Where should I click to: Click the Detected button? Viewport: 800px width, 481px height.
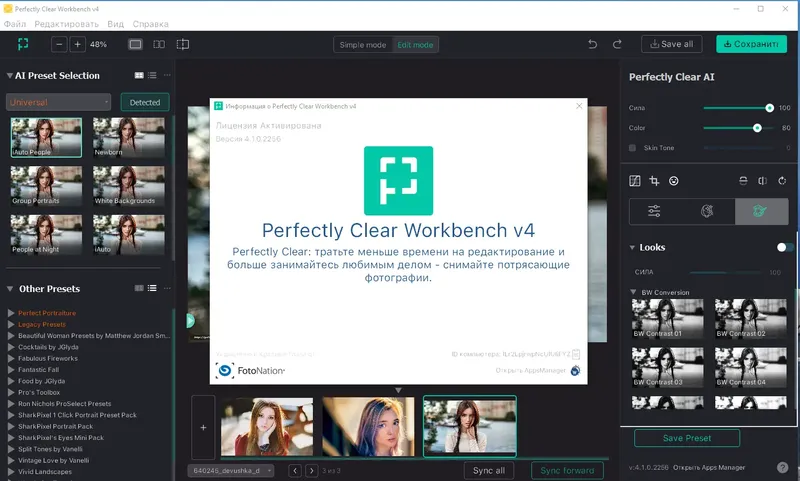(145, 102)
